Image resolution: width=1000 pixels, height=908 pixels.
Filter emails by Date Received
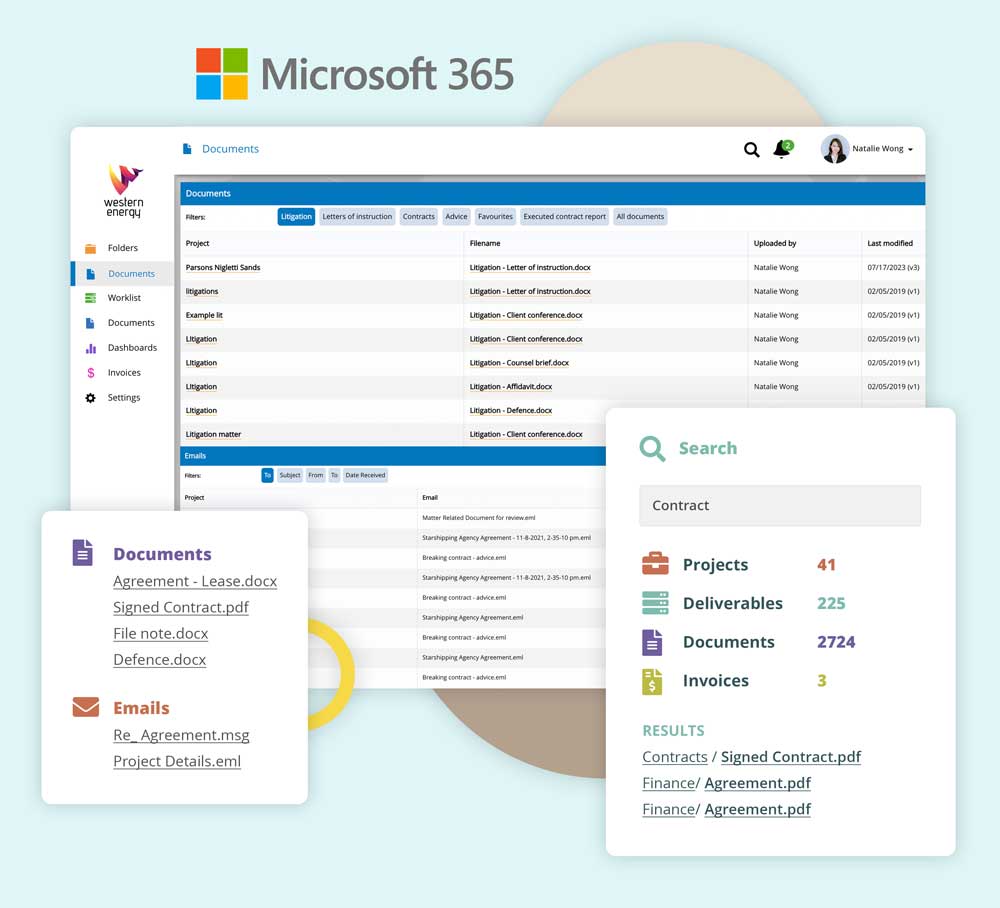pyautogui.click(x=365, y=476)
